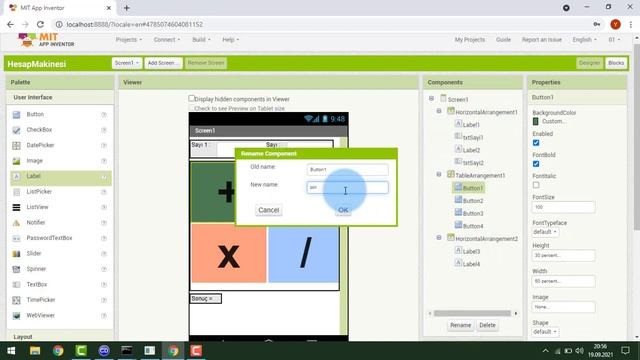Image resolution: width=640 pixels, height=360 pixels.
Task: Select the Button palette icon
Action: pyautogui.click(x=16, y=115)
